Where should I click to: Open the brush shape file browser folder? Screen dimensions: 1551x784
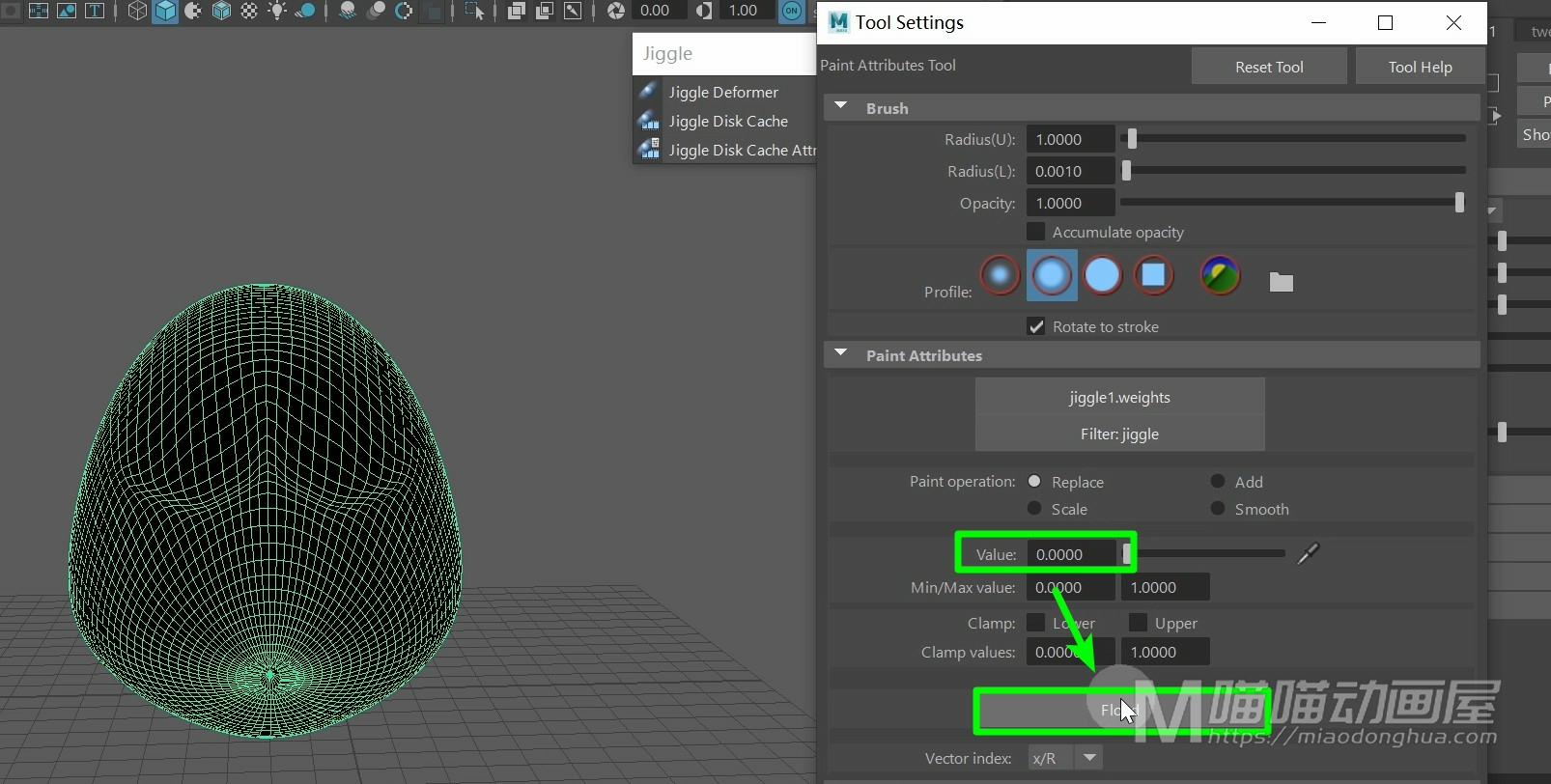pos(1281,282)
